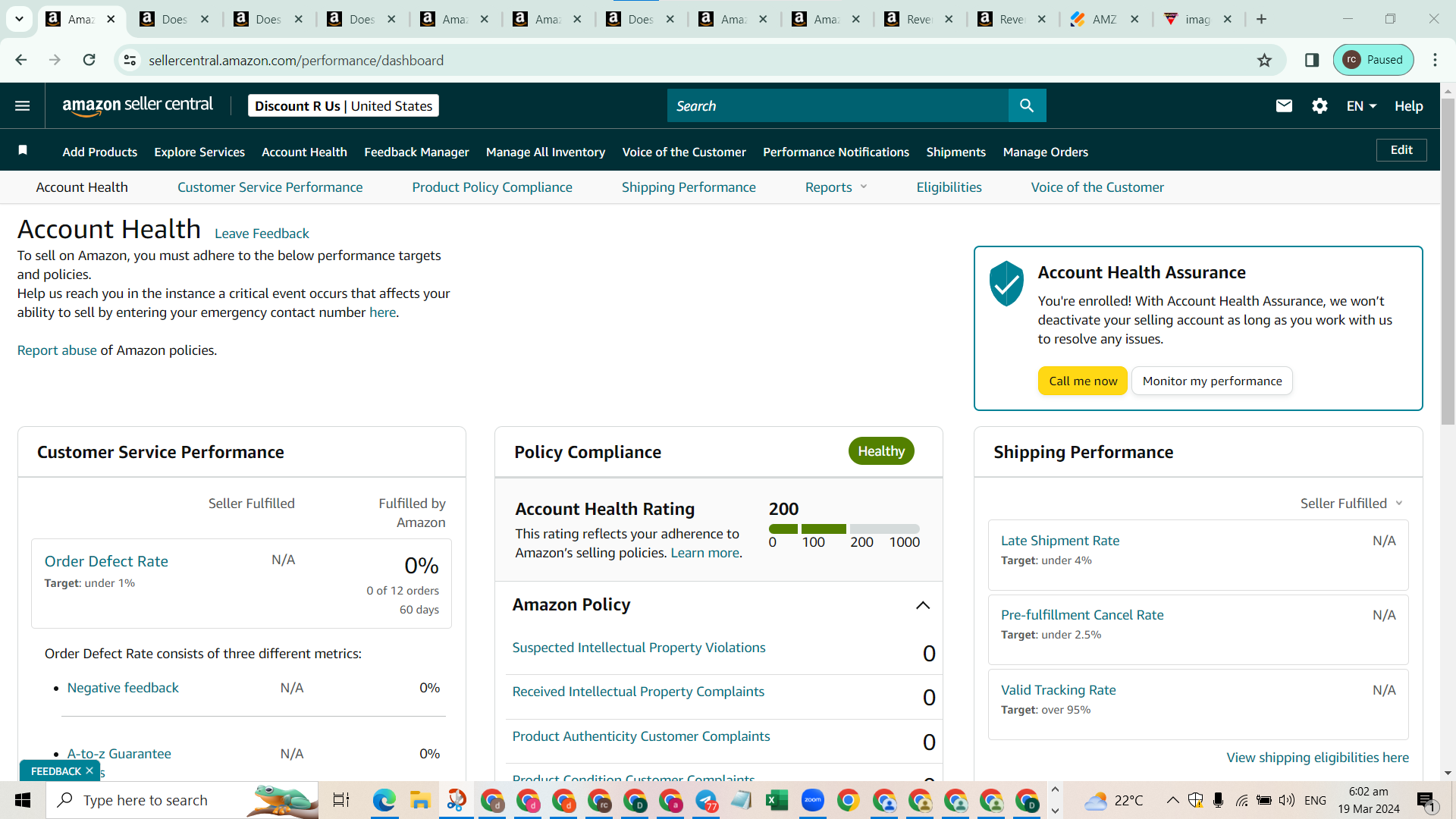
Task: Click the magnifier search button
Action: point(1027,106)
